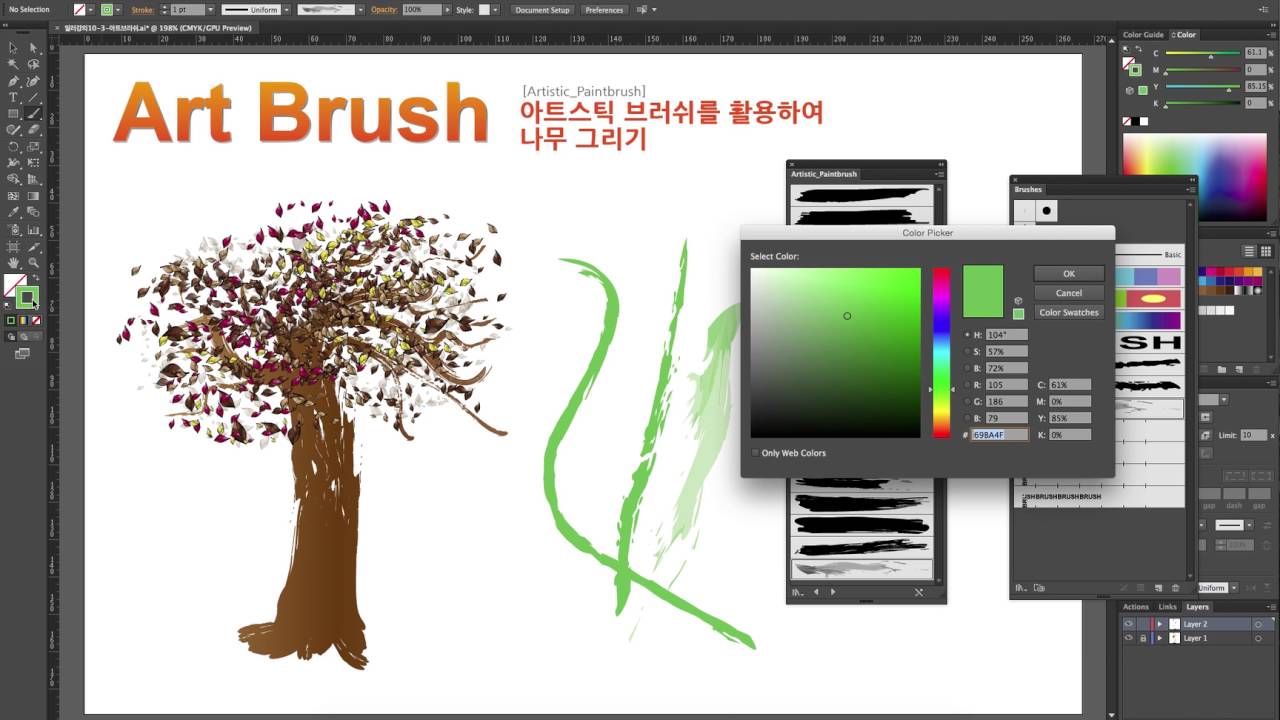This screenshot has width=1280, height=720.
Task: Select the Column Graph tool
Action: [33, 229]
